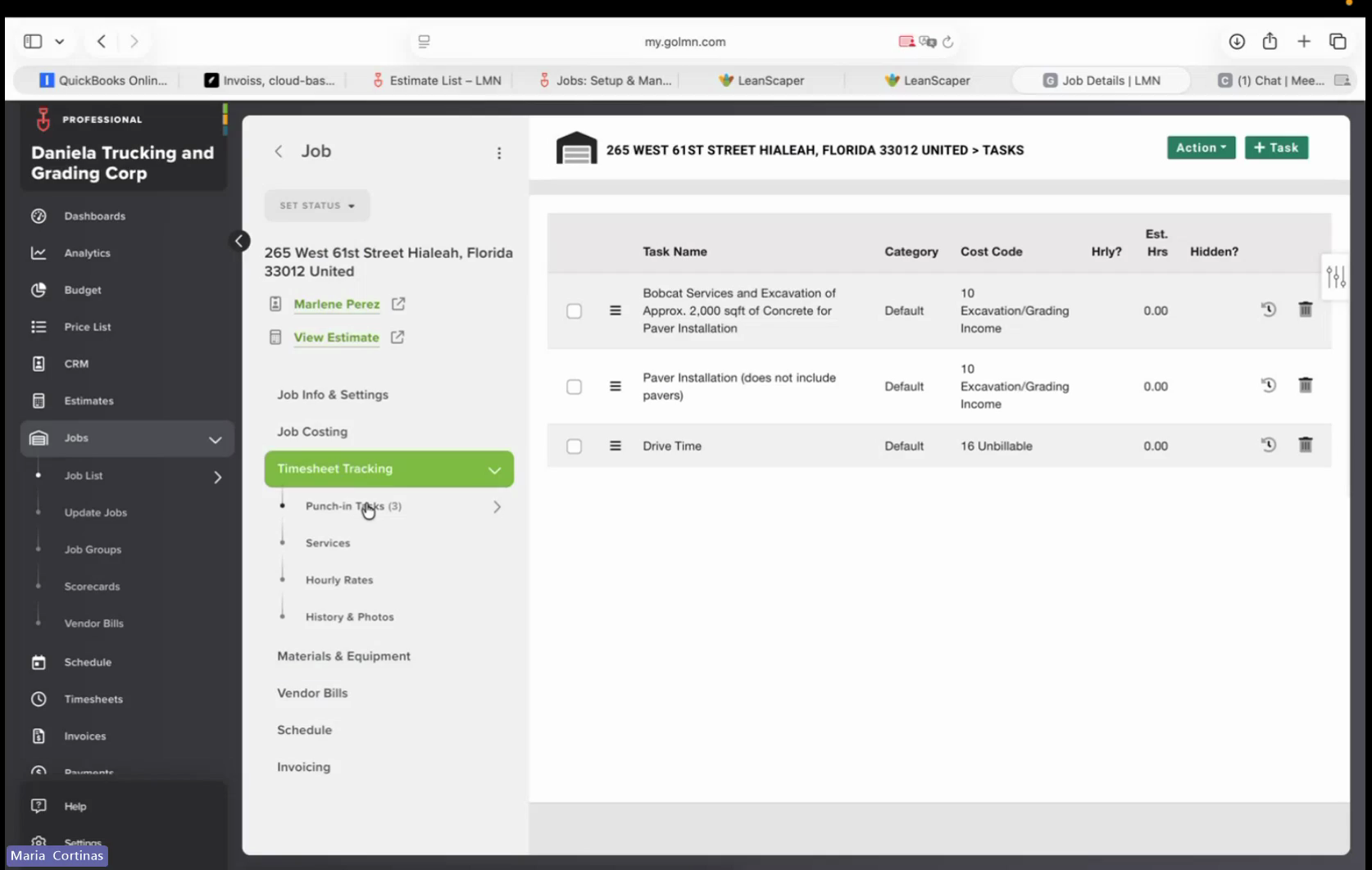This screenshot has width=1372, height=870.
Task: Open the Help item
Action: pyautogui.click(x=75, y=806)
